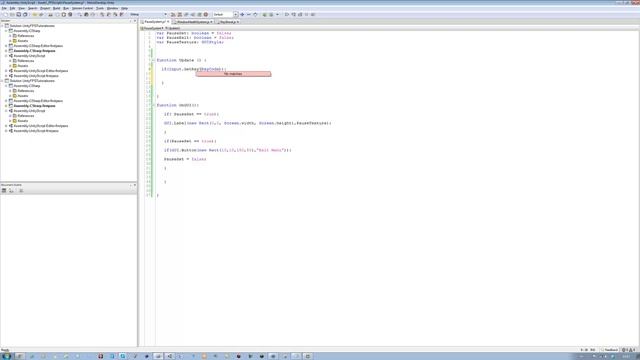Click the second Document Outline toolbar icon
Screen dimensions: 640x360
(x=11, y=191)
